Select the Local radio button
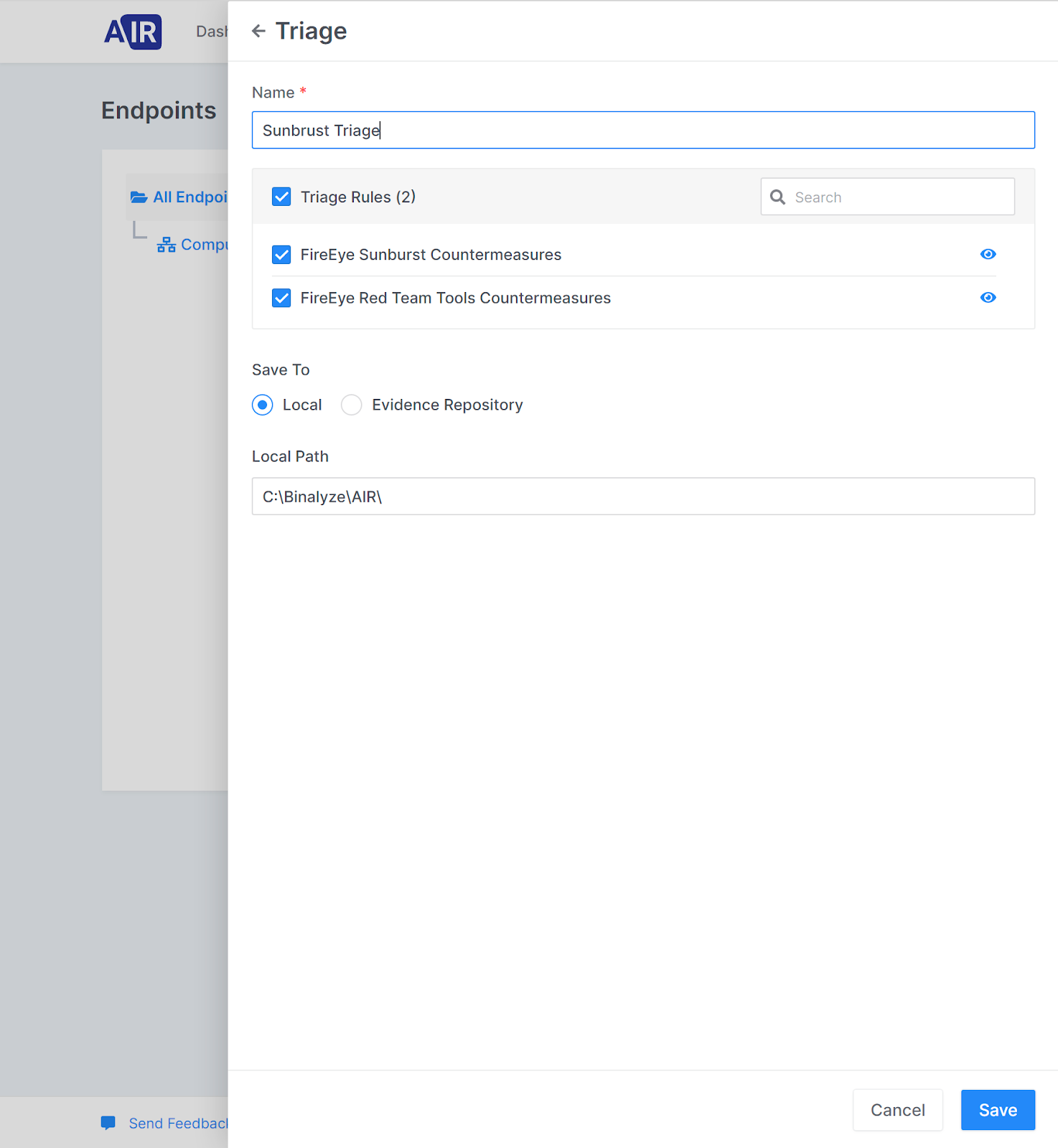 click(x=263, y=405)
